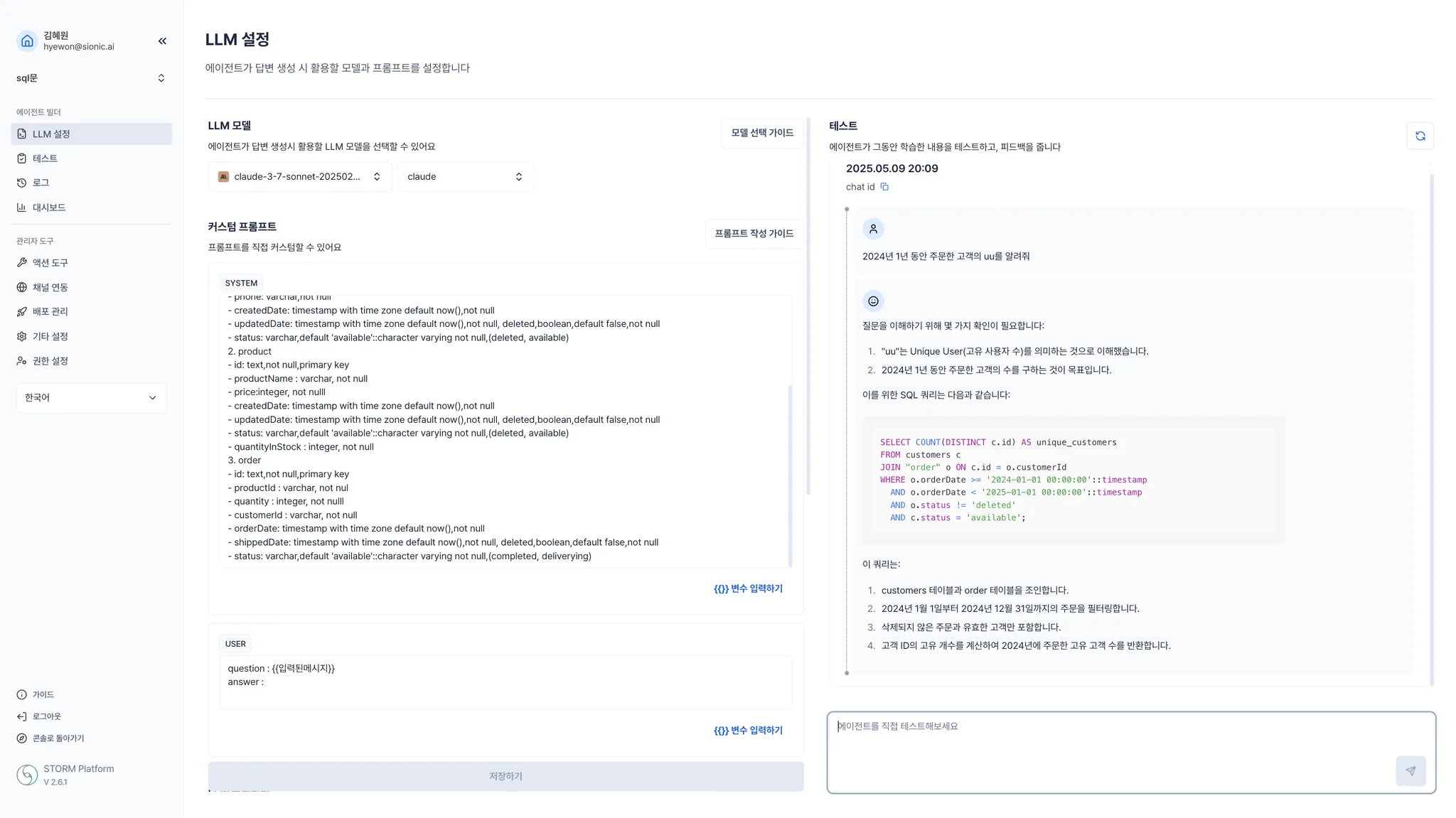Screen dimensions: 1456x818
Task: Click 변수 입력하기 under the SYSTEM prompt
Action: tap(748, 588)
